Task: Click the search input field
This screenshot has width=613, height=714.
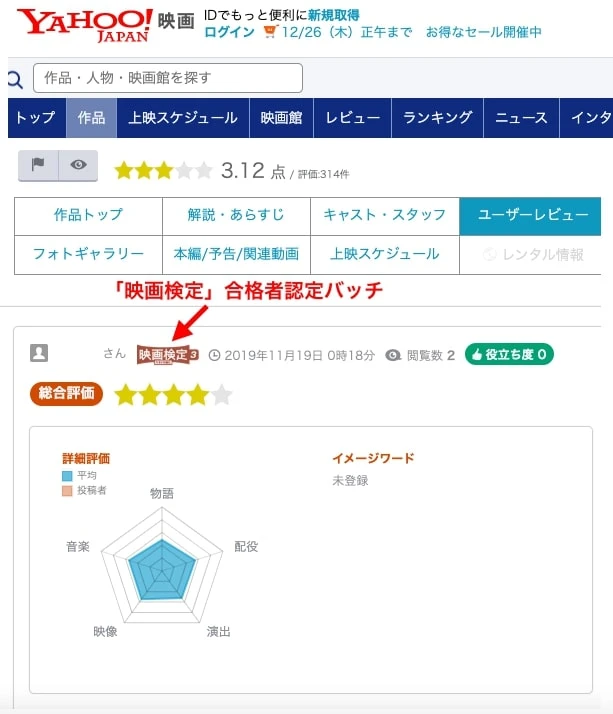Action: tap(168, 78)
